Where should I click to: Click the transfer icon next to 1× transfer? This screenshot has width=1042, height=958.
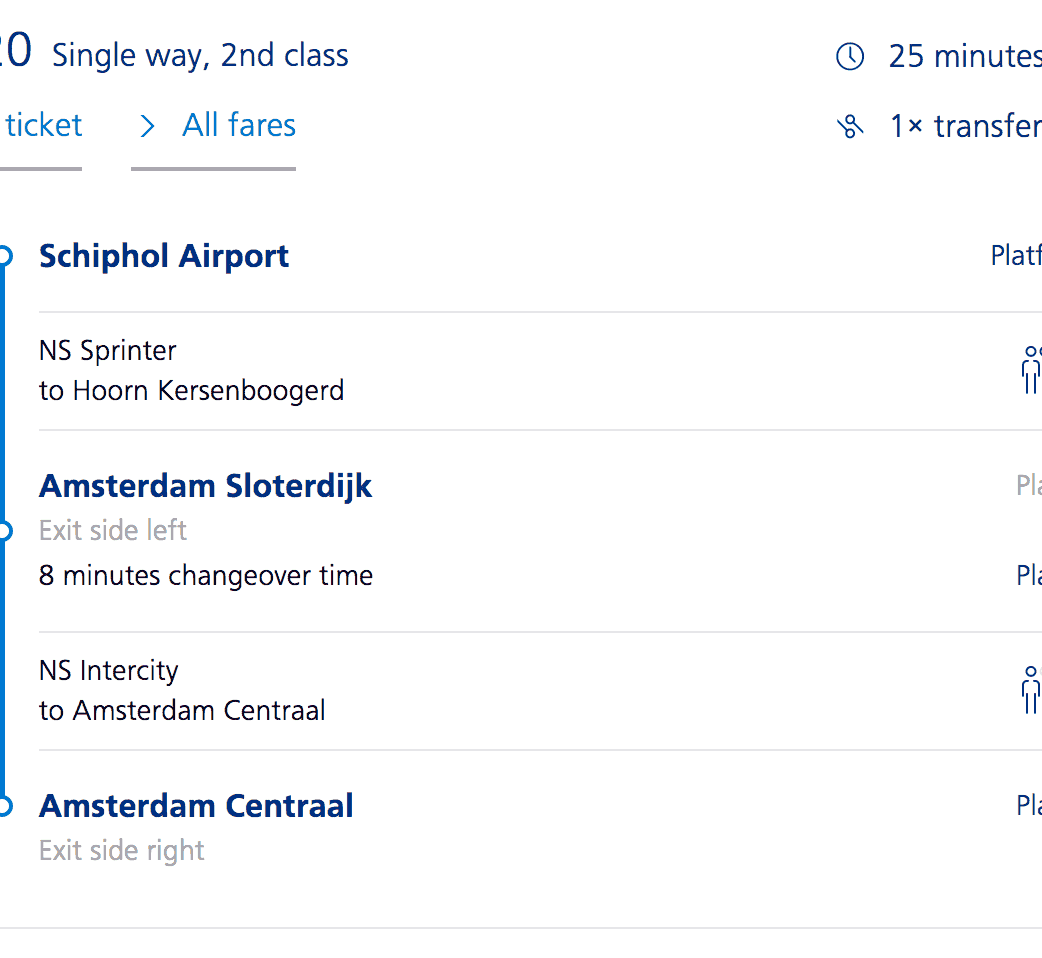click(849, 127)
